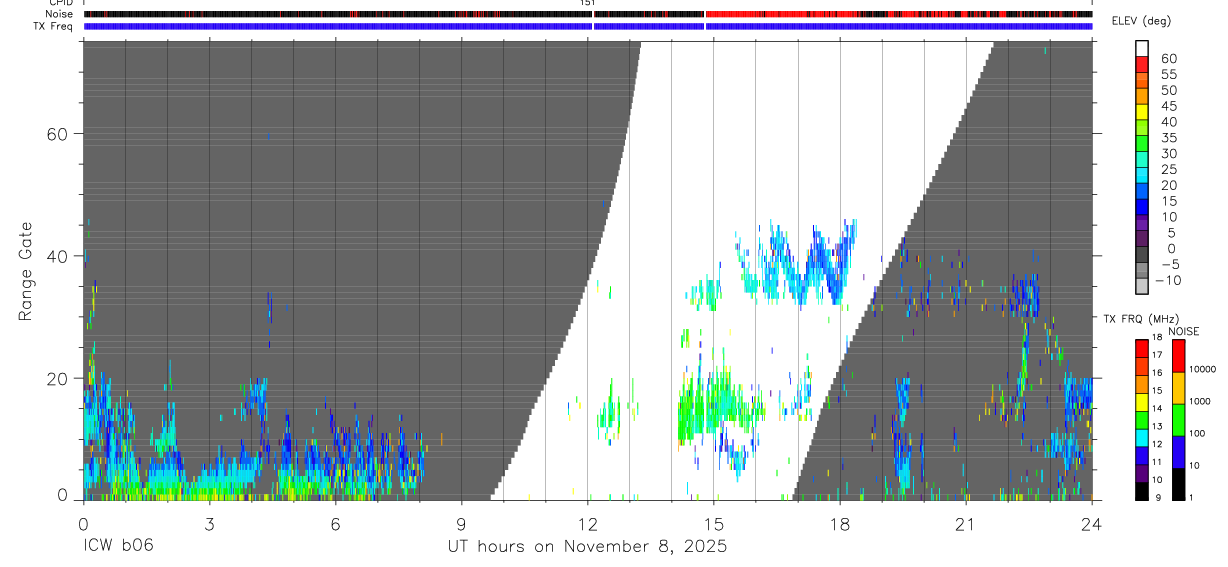Select the x-axis hour label '15'
This screenshot has width=1228, height=567.
click(x=713, y=523)
